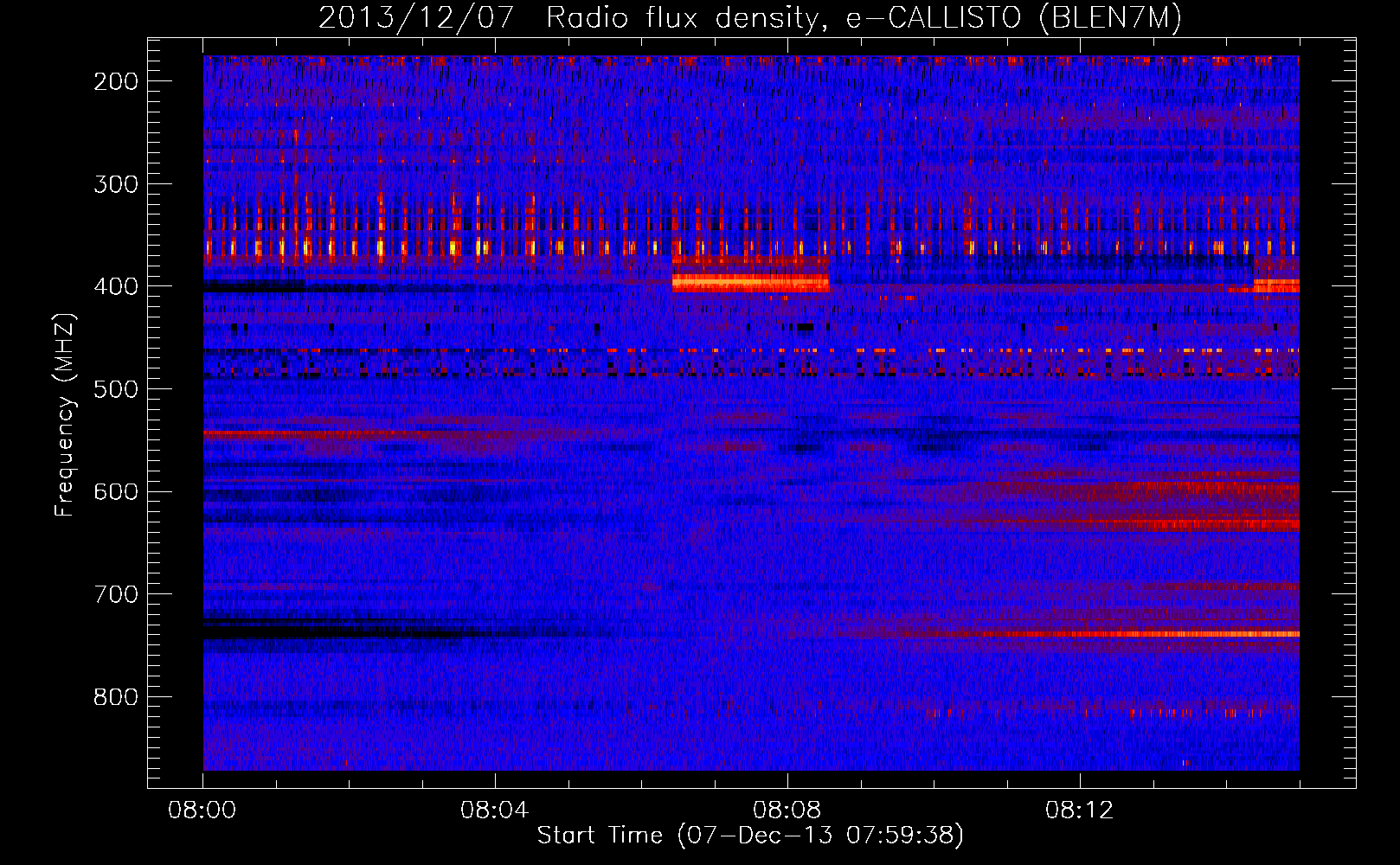1400x865 pixels.
Task: Click the 08:12 time tick label
Action: coord(1080,811)
